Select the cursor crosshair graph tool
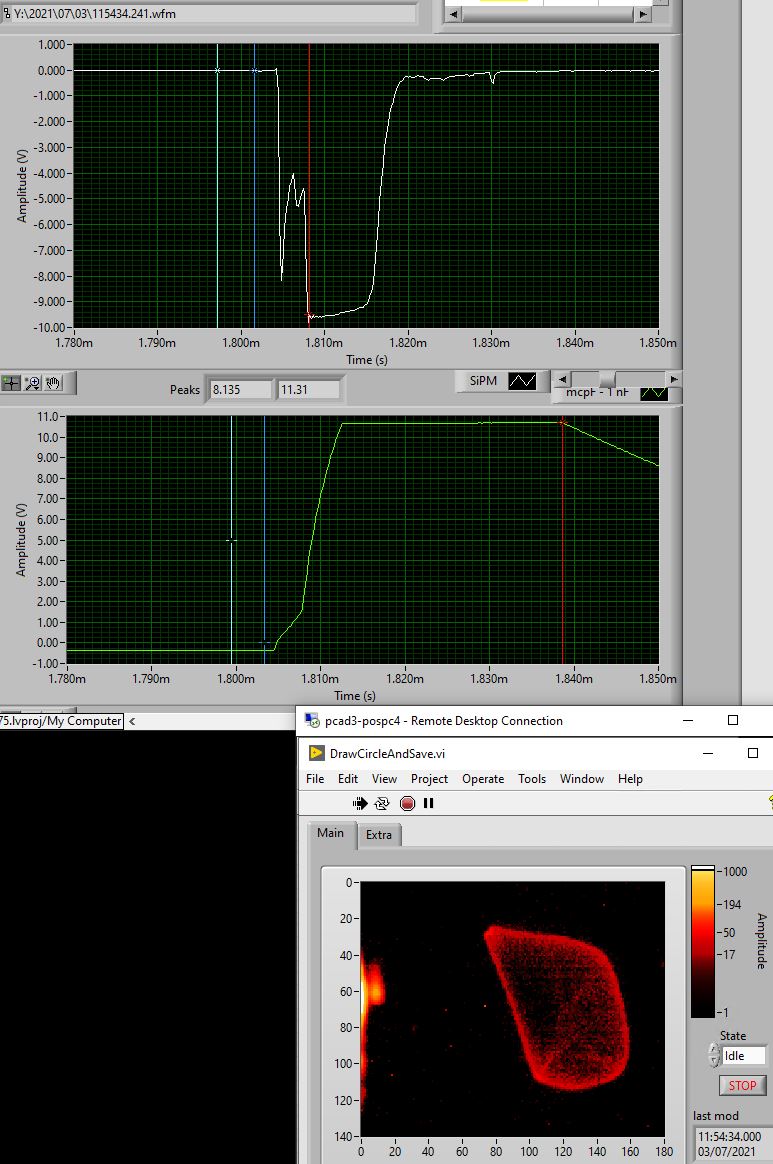 click(x=12, y=382)
